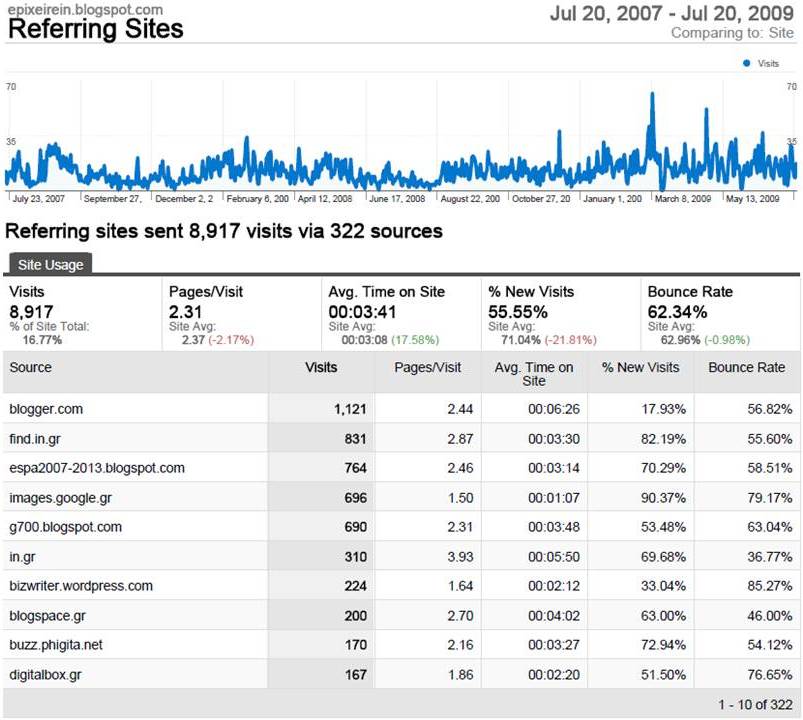Screen dimensions: 803x720
Task: Open blogspace.gr source entry
Action: [x=47, y=616]
